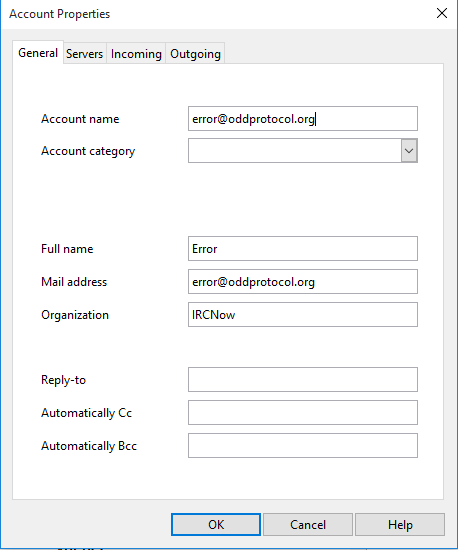Close the Account Properties dialog
458x550 pixels.
(442, 14)
